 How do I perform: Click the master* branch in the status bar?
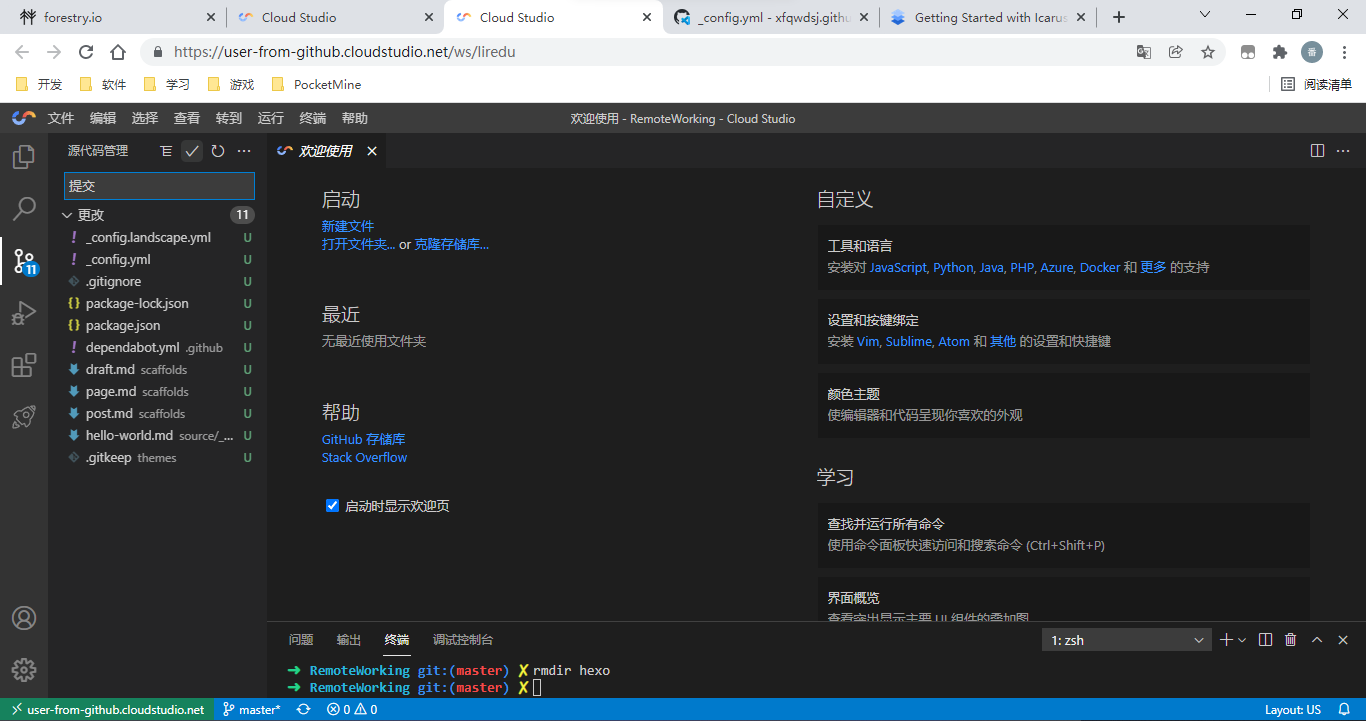click(252, 710)
